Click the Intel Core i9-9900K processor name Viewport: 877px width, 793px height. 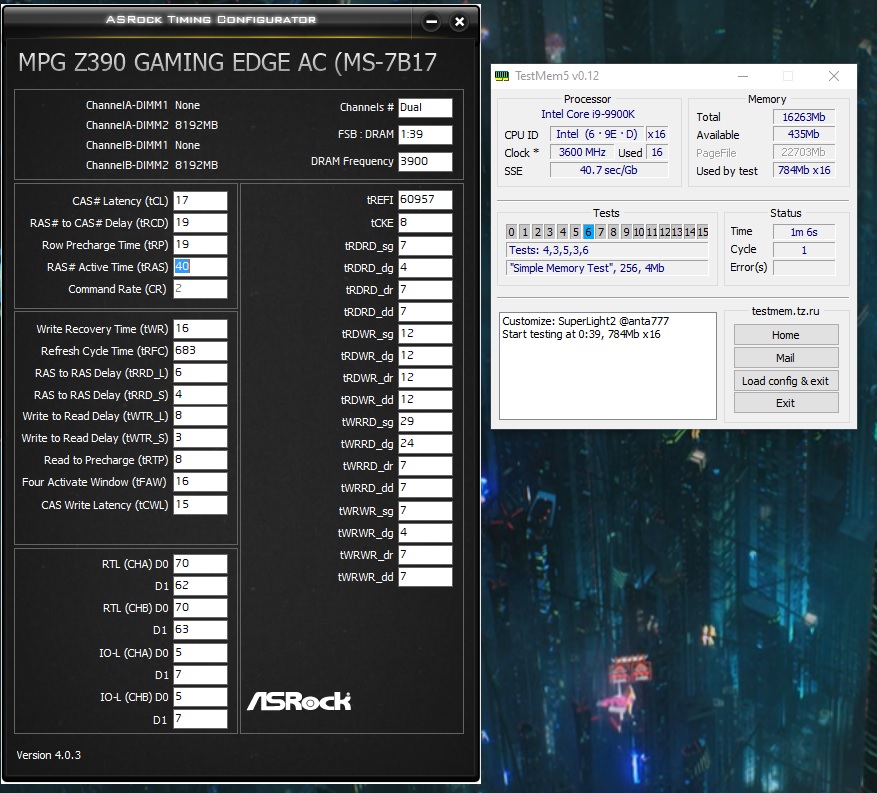[x=588, y=114]
